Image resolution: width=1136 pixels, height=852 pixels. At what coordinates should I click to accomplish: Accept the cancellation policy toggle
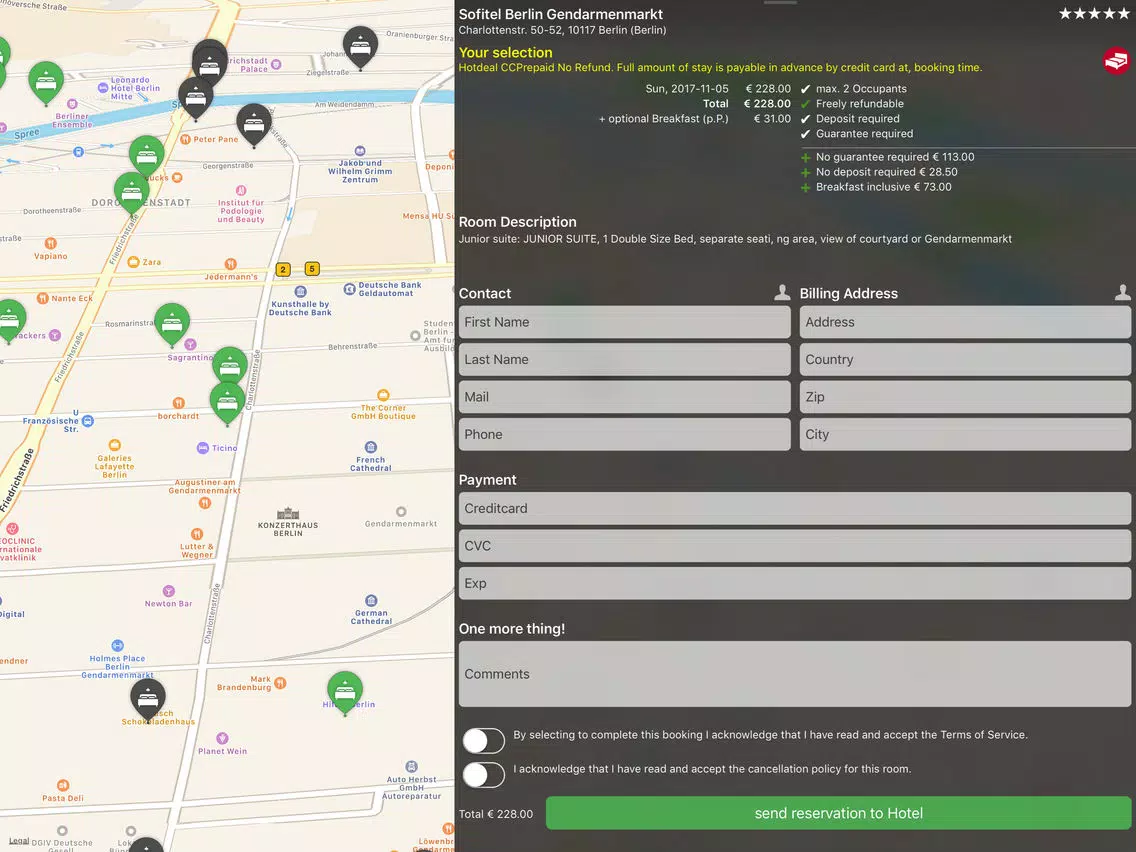[484, 775]
